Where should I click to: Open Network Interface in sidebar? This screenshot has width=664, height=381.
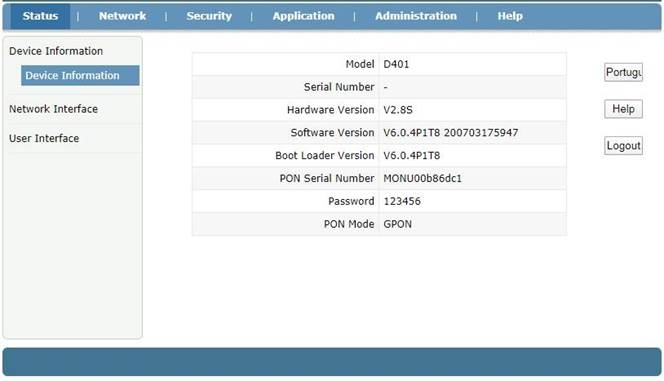tap(53, 109)
